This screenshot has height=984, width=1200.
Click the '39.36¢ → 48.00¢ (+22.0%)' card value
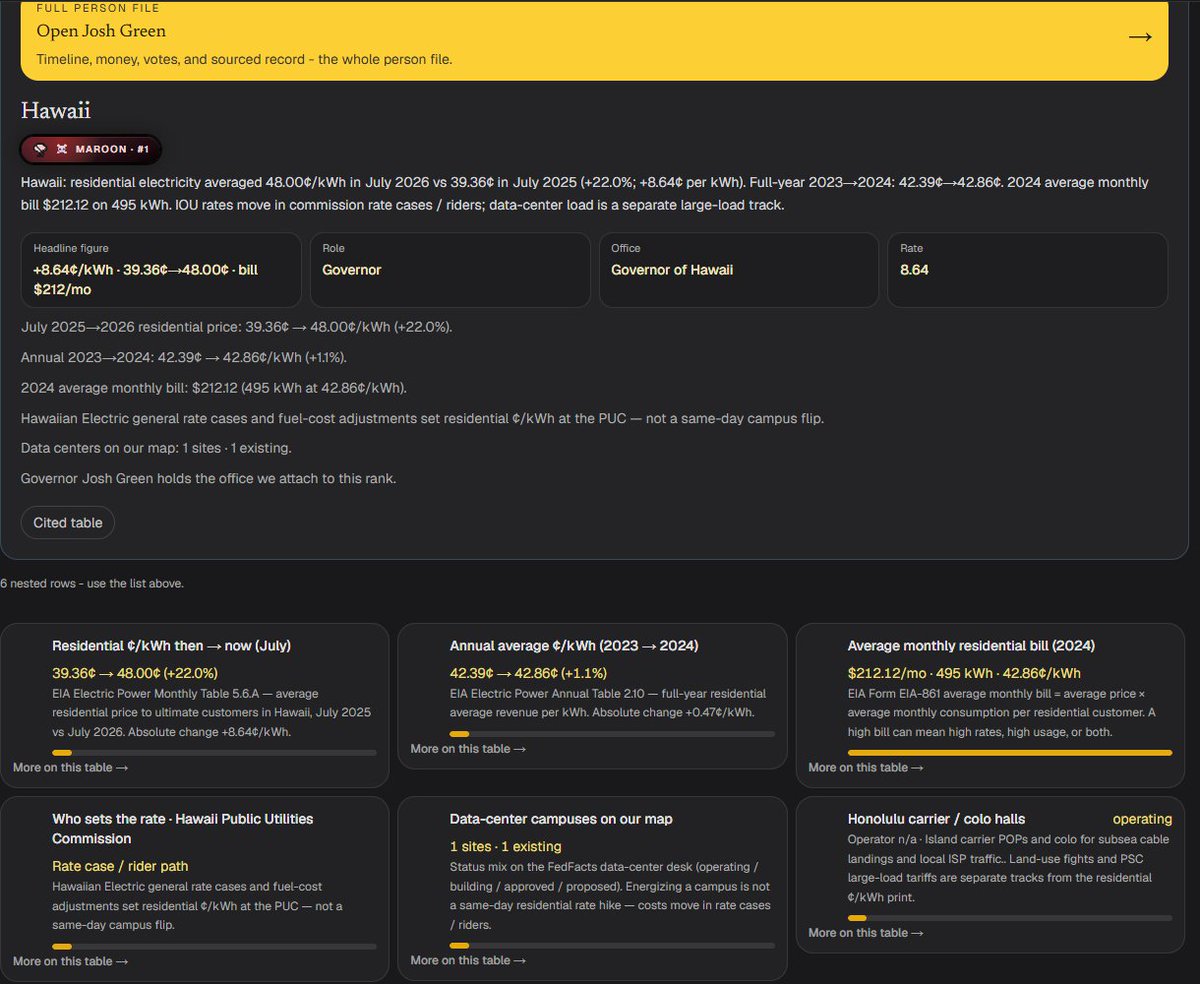tap(135, 673)
